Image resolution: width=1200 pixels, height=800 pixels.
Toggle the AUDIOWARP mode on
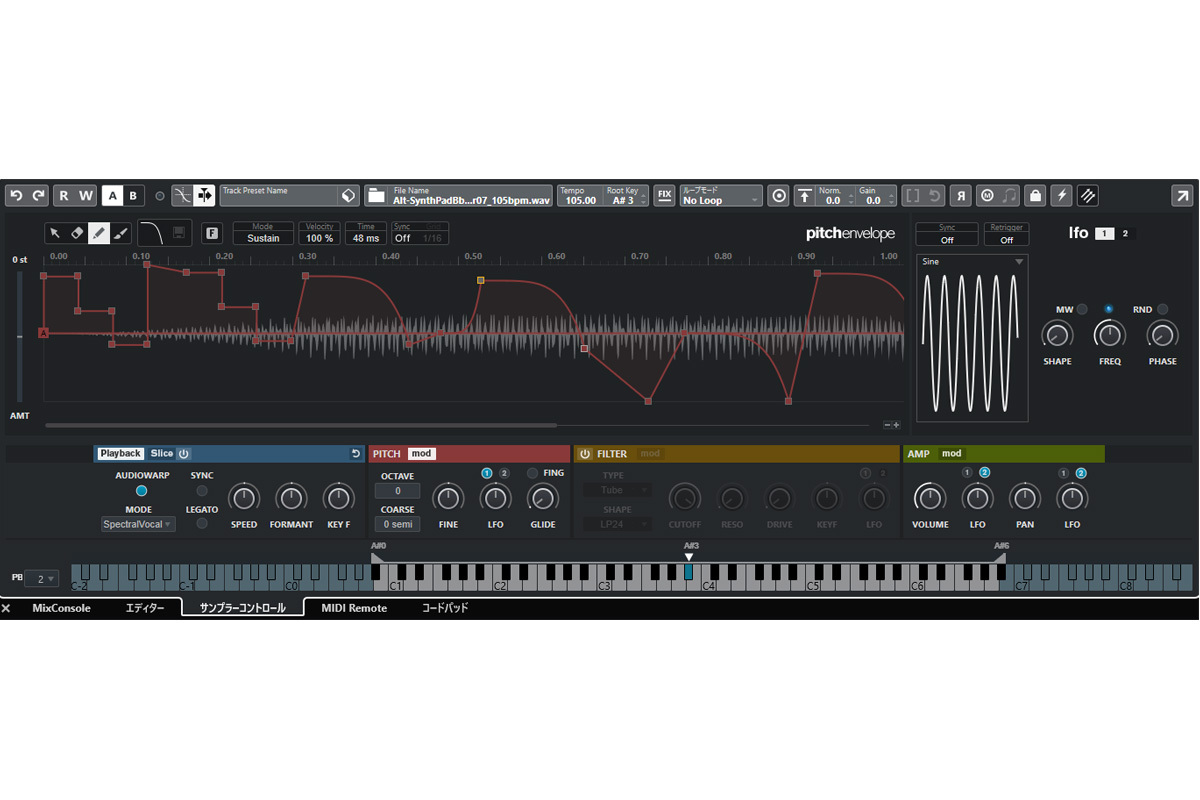coord(140,489)
